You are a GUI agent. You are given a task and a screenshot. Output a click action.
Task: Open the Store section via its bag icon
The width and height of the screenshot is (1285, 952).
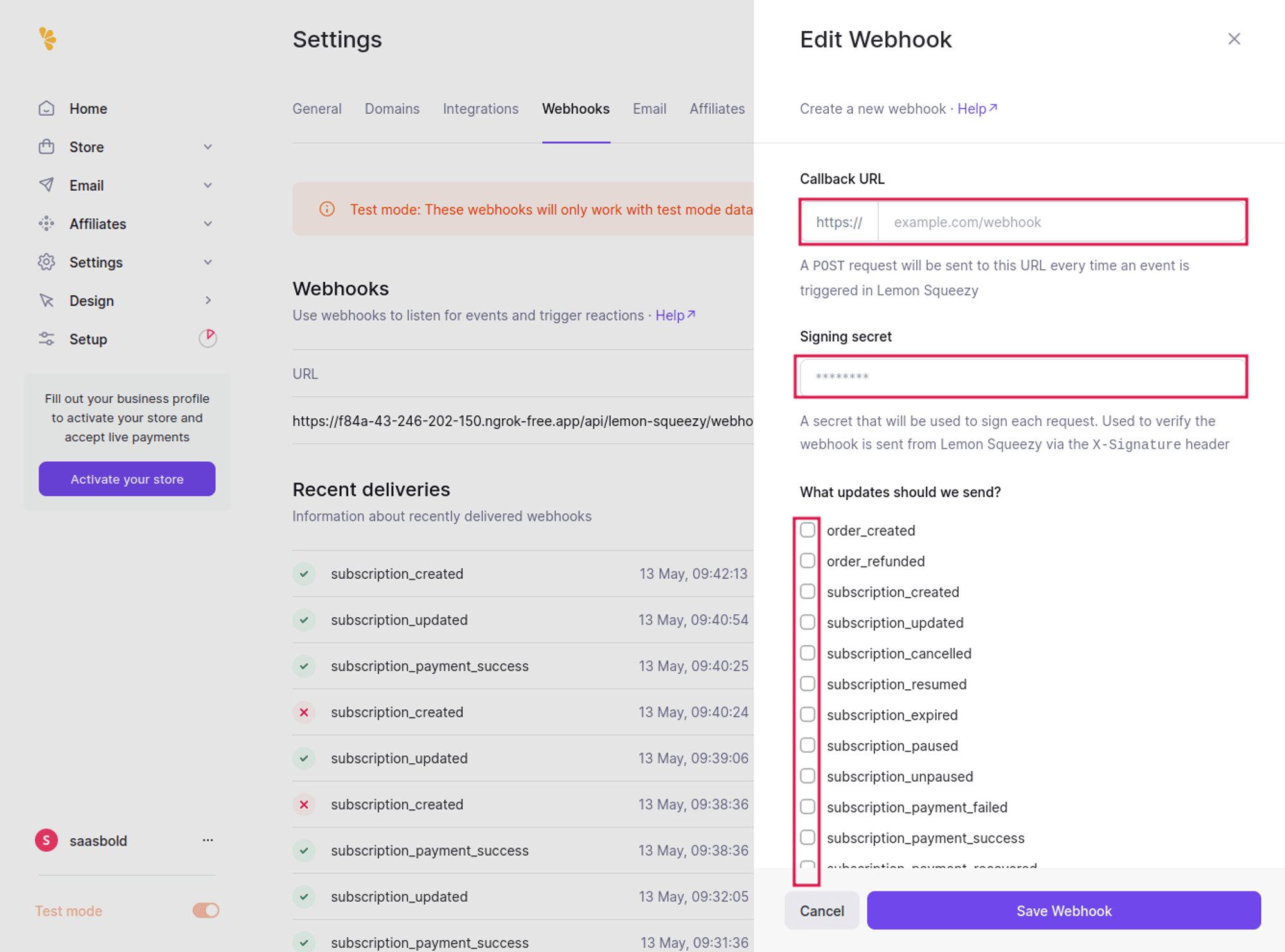click(46, 146)
